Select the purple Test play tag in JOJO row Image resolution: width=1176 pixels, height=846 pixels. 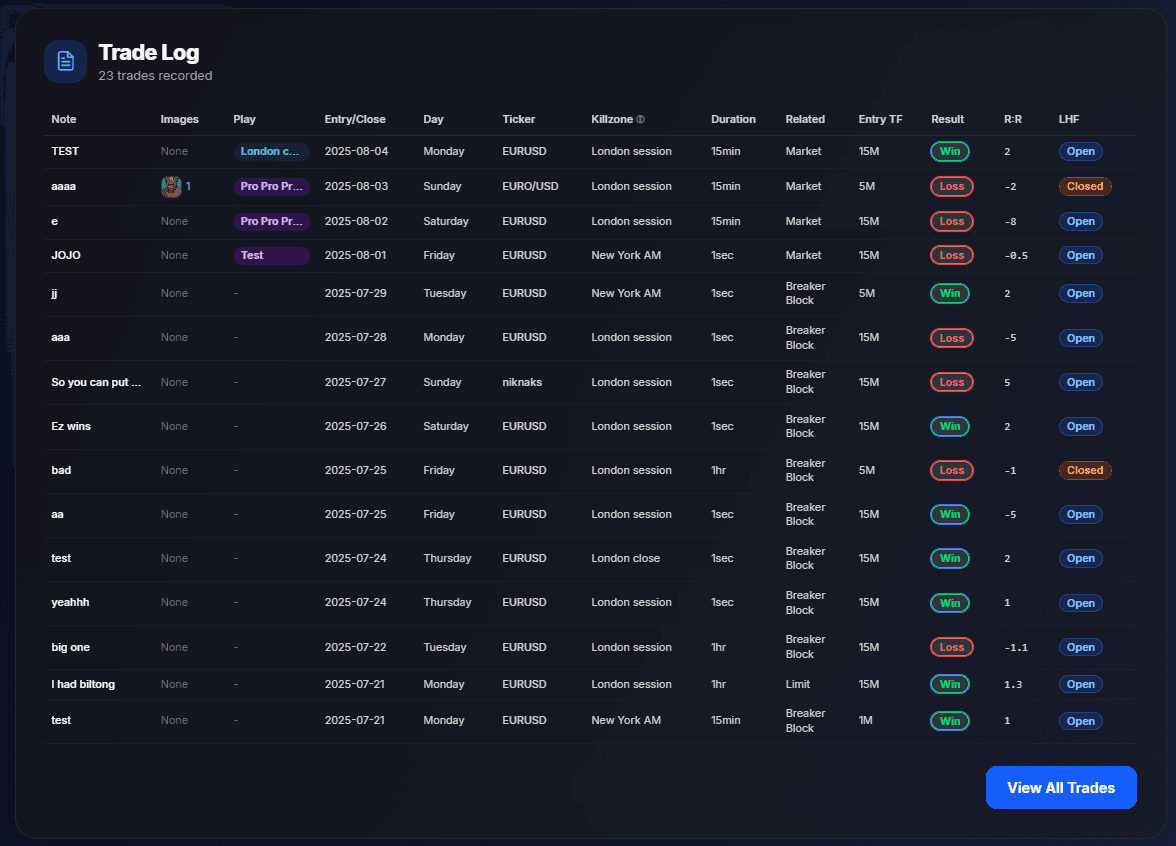pyautogui.click(x=271, y=255)
